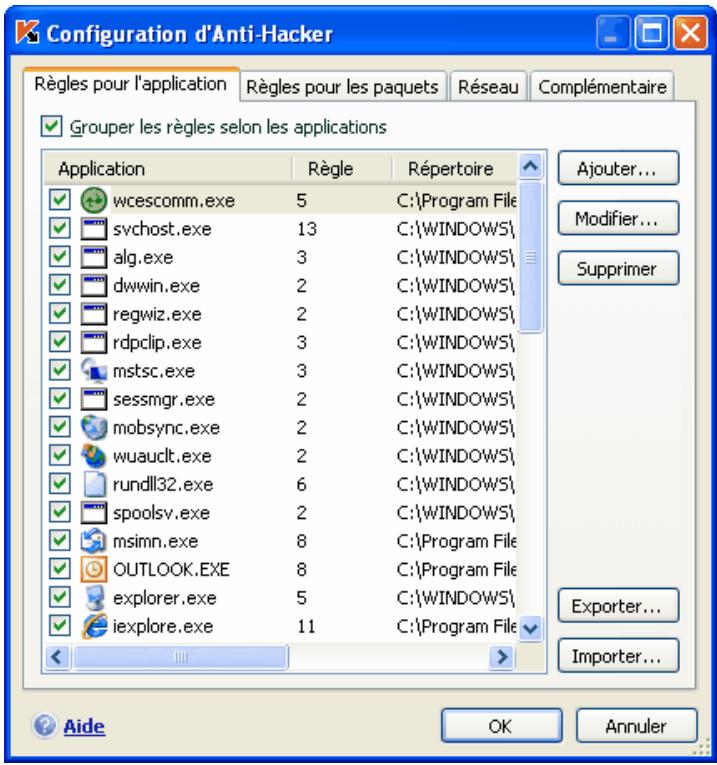Click the regwiz.exe window icon
Viewport: 717px width, 765px height.
[94, 314]
